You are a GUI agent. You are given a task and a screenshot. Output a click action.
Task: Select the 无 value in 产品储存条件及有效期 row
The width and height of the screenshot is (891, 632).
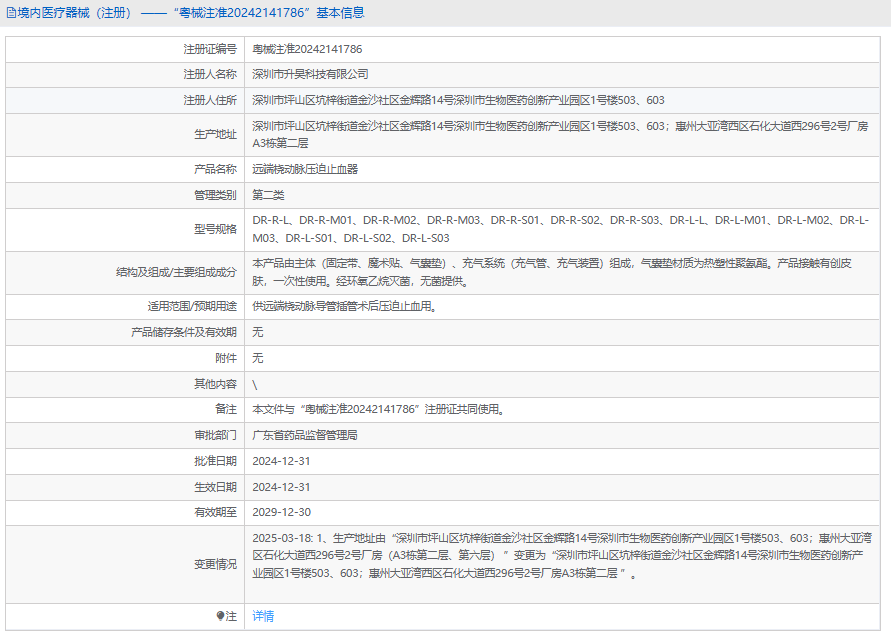tap(258, 332)
